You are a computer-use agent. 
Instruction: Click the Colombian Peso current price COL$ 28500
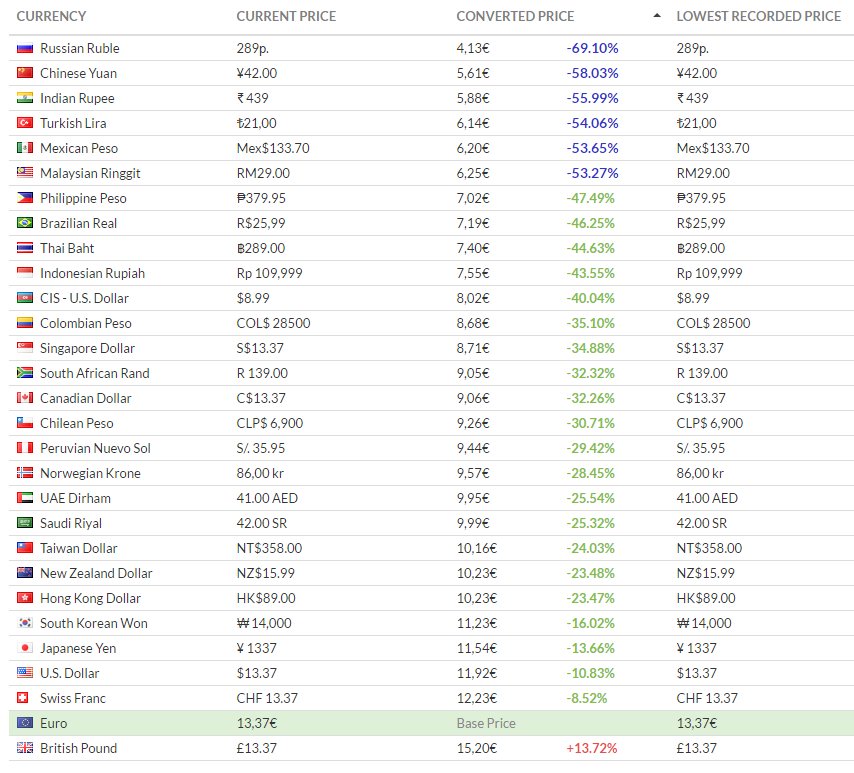click(x=273, y=324)
